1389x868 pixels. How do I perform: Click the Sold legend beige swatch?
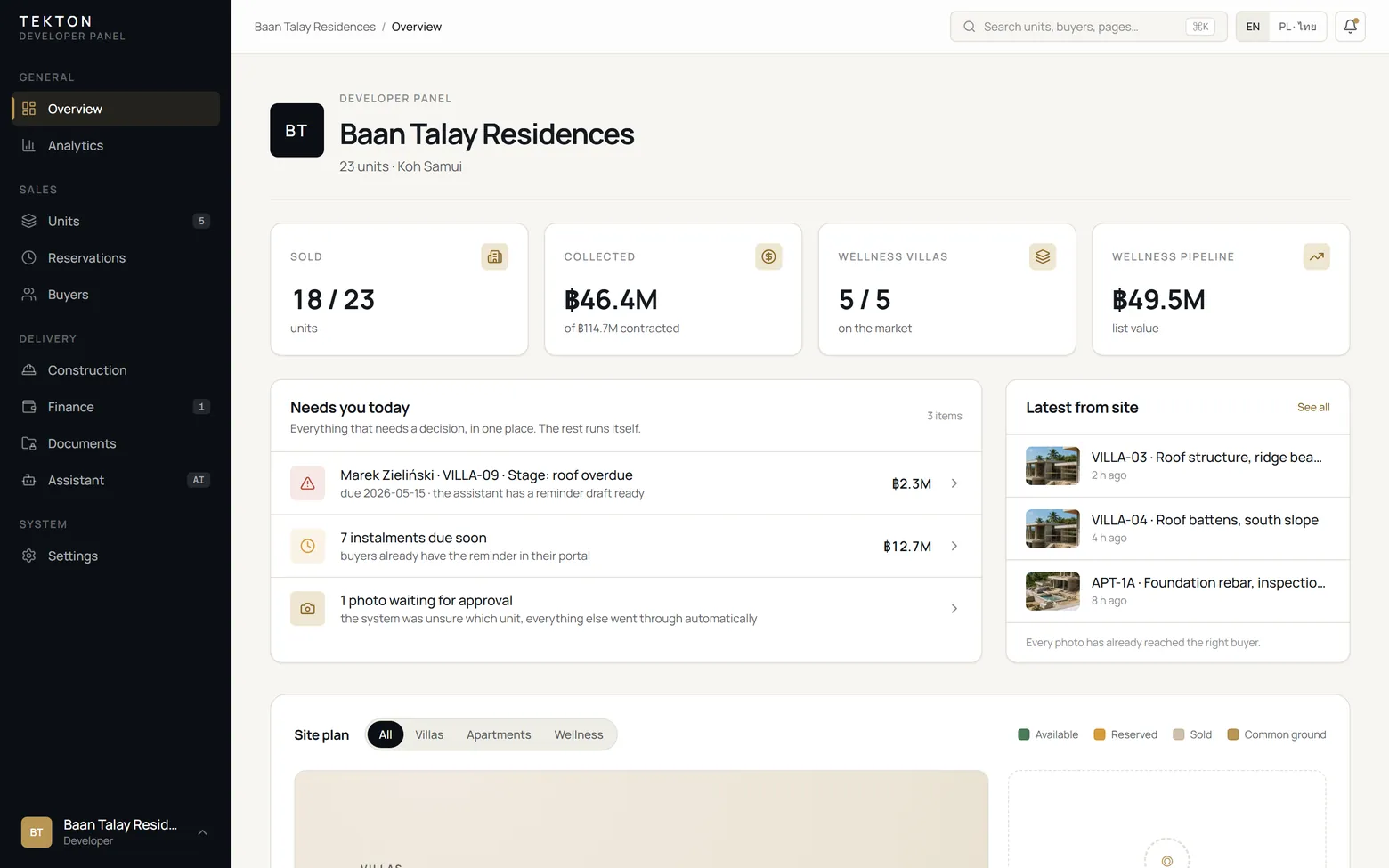[x=1179, y=734]
